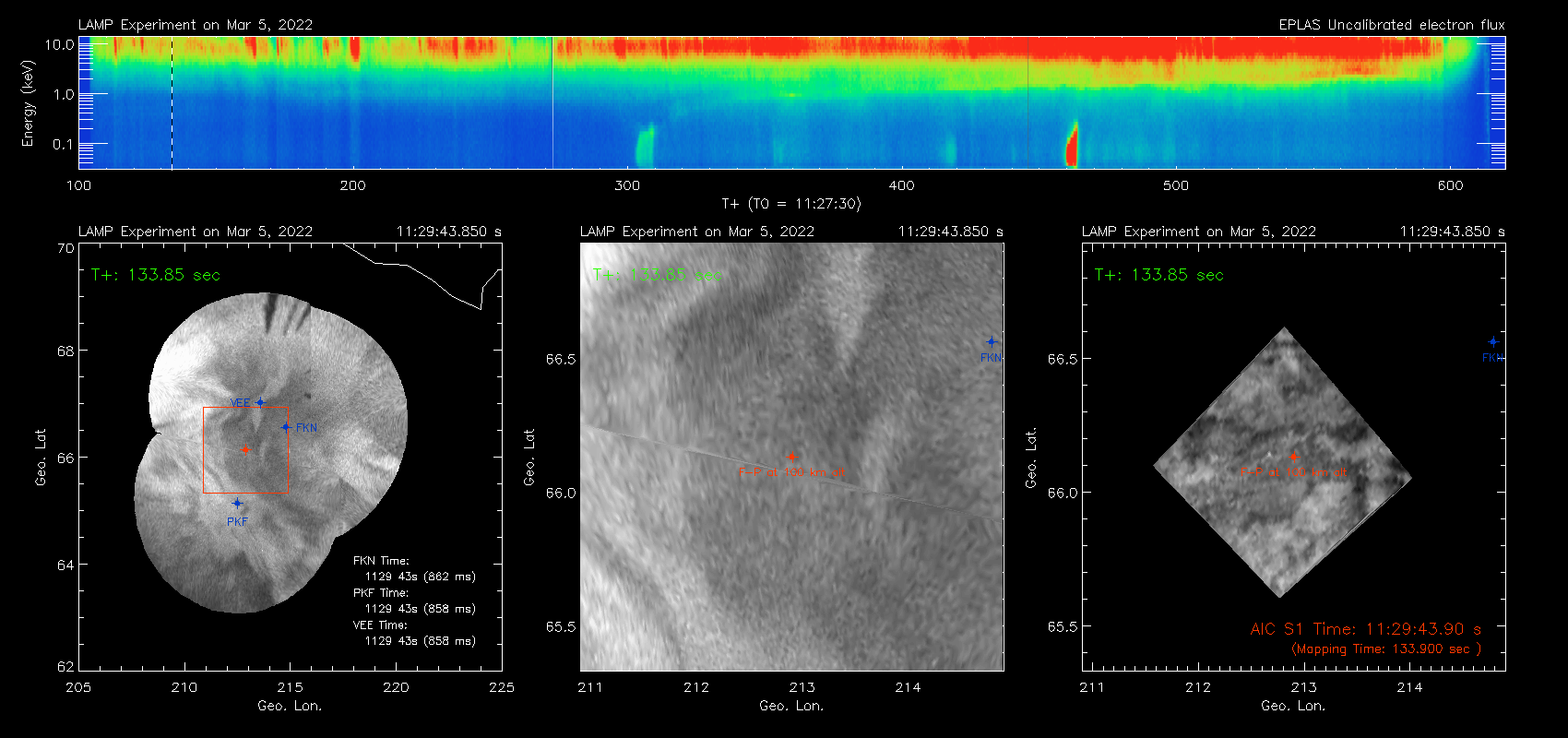Click the 10.0 tick on the energy axis
Viewport: 1568px width, 738px height.
[60, 44]
